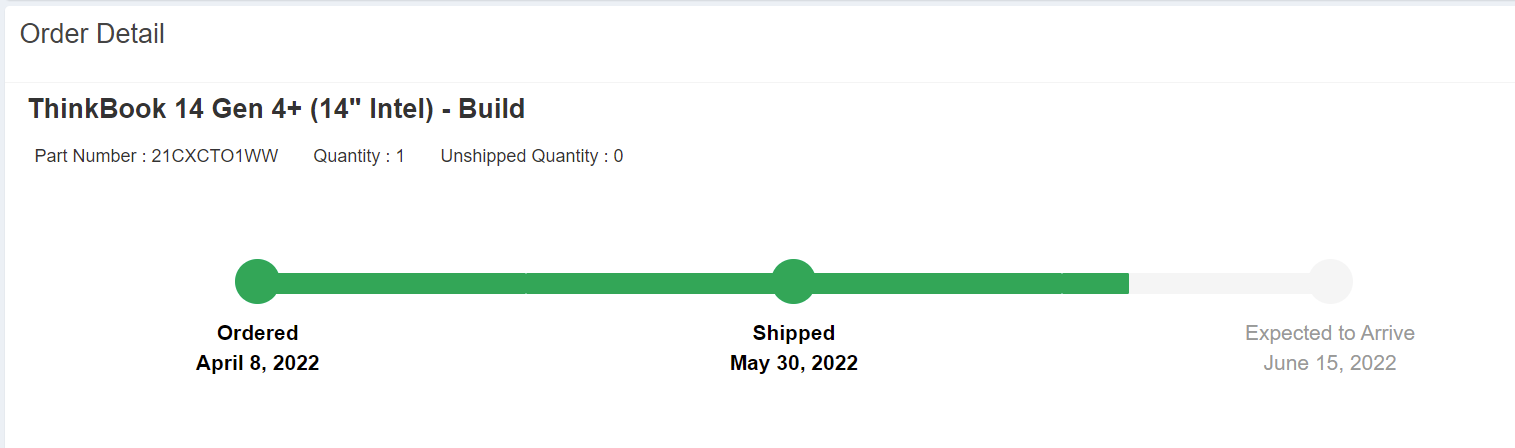Viewport: 1515px width, 448px height.
Task: Click the gray unfilled progress bar portion
Action: (x=1220, y=282)
